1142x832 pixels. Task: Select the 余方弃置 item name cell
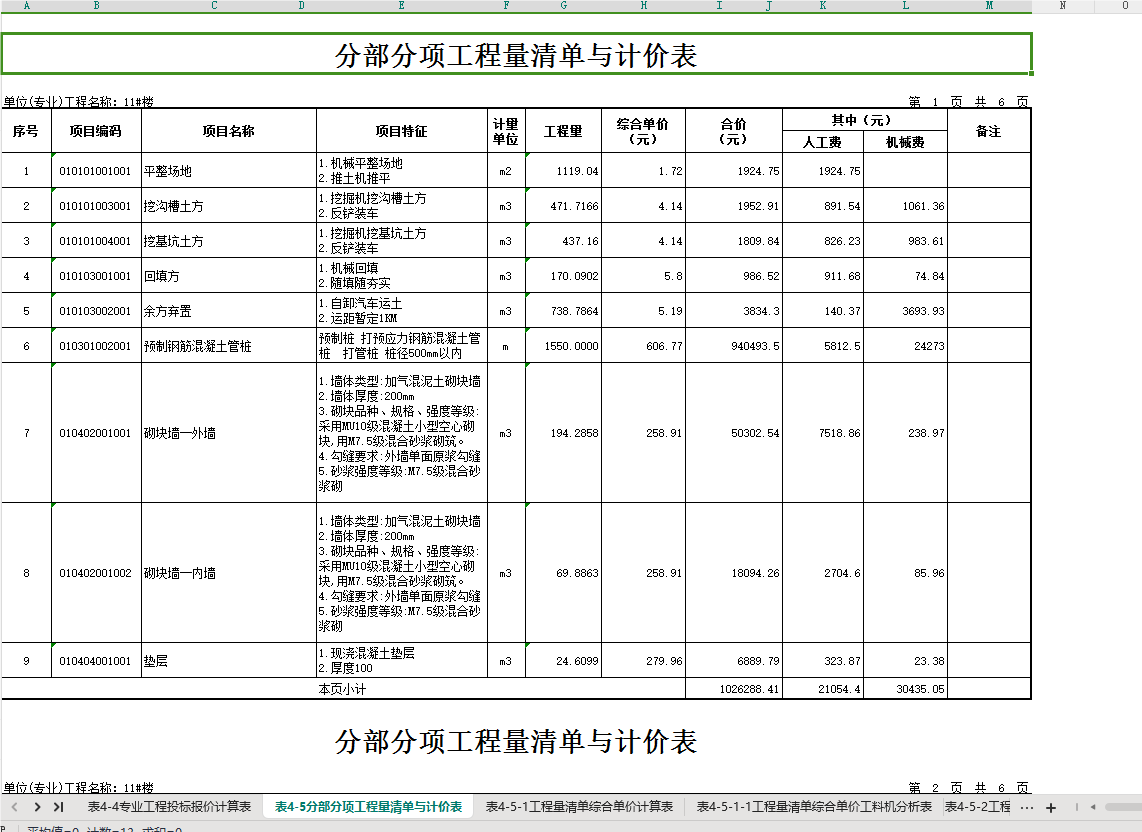229,311
